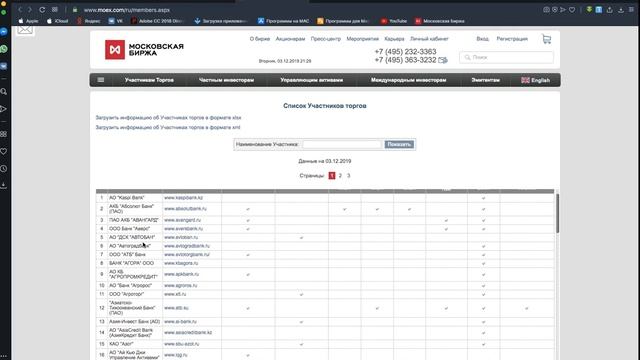Open the YouTube bookmark
Screen dimensions: 640x360
[x=394, y=21]
